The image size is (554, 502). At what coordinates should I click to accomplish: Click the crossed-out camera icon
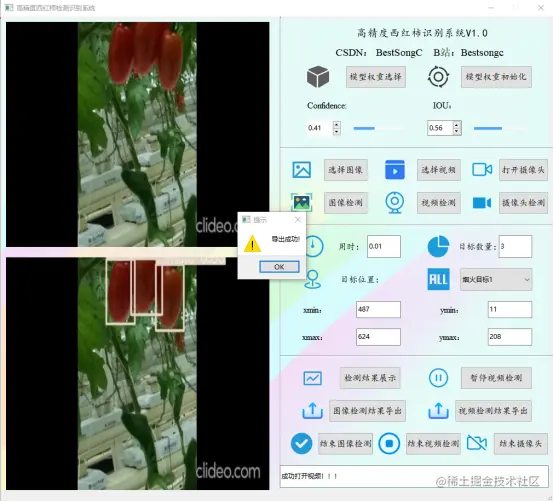tap(477, 443)
